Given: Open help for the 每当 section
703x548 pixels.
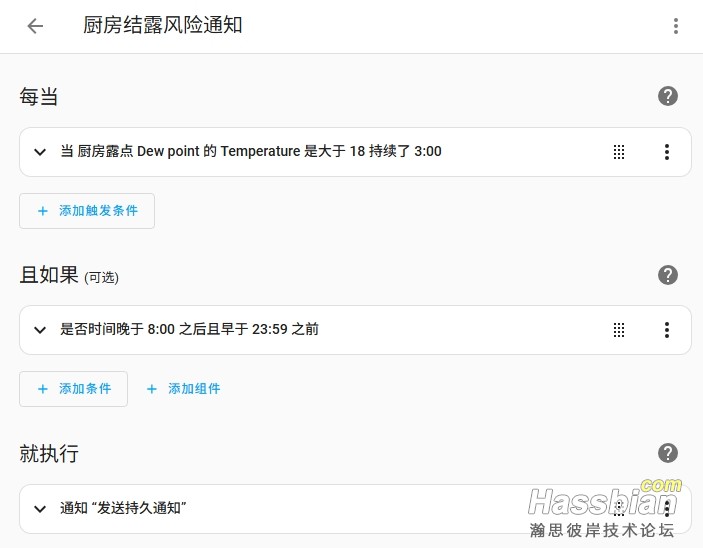Looking at the screenshot, I should [x=668, y=96].
